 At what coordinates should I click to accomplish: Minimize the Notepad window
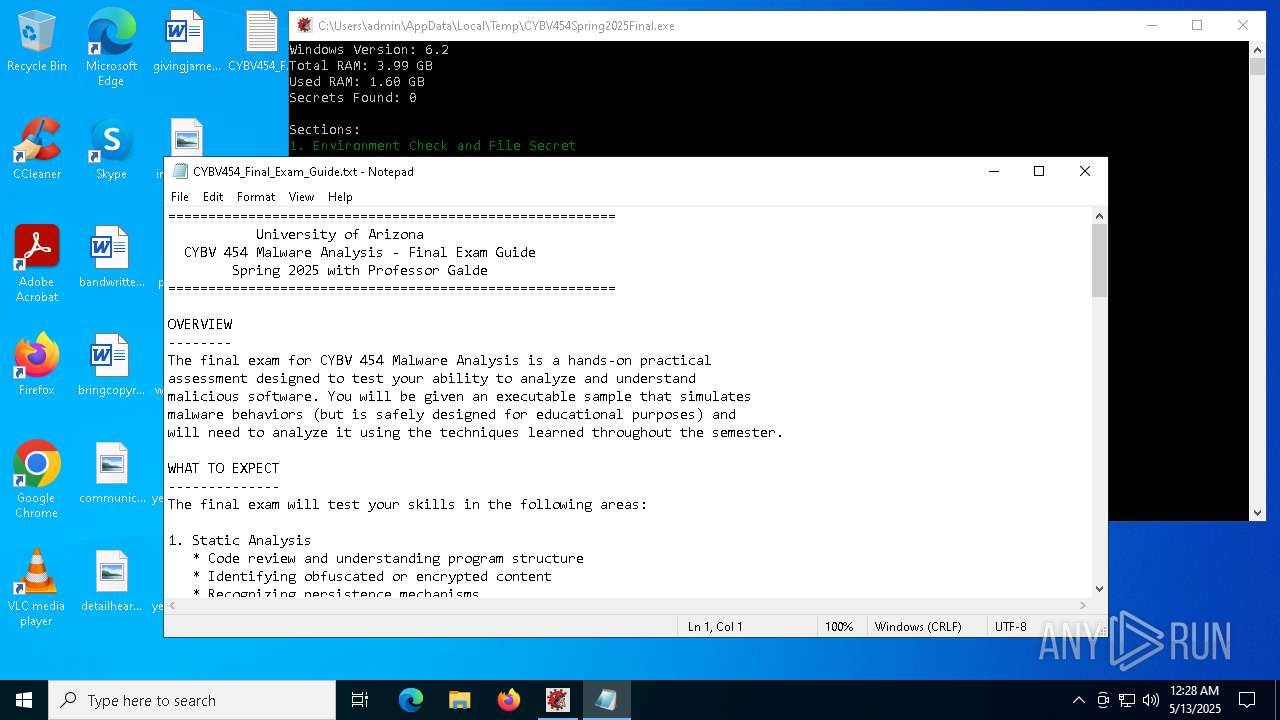pyautogui.click(x=994, y=171)
